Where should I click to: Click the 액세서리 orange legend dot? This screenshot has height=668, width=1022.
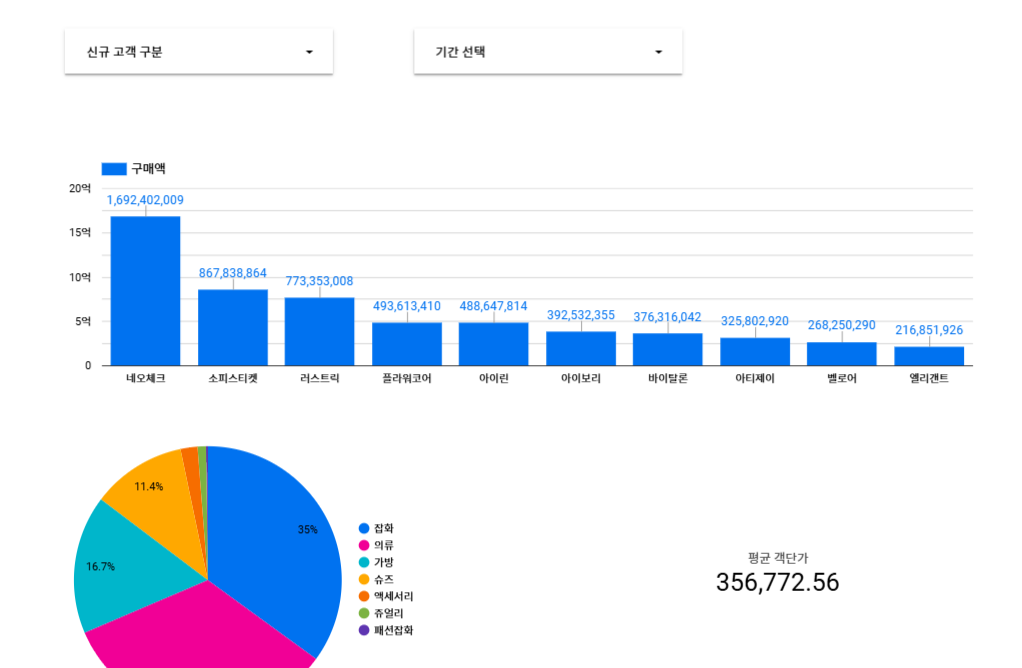coord(364,596)
